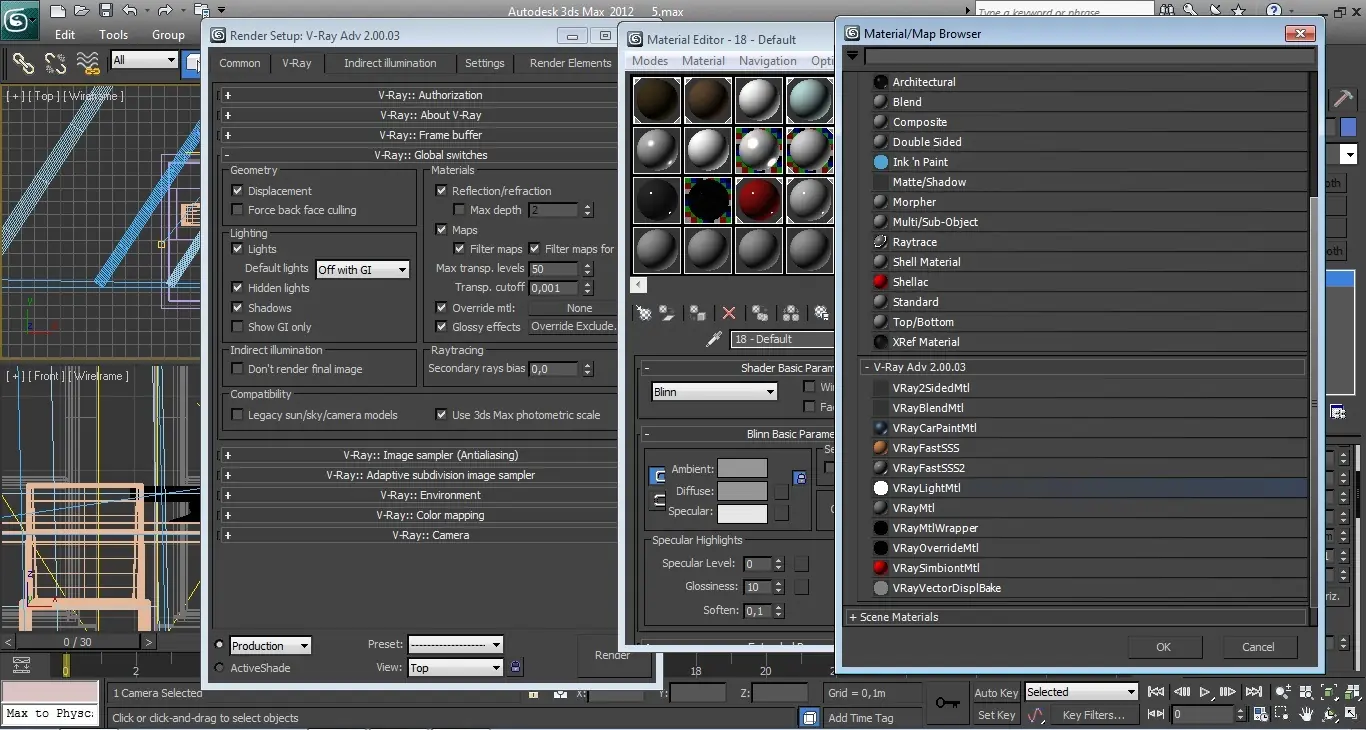The image size is (1366, 730).
Task: Enable Show GI only checkbox
Action: pyautogui.click(x=237, y=327)
